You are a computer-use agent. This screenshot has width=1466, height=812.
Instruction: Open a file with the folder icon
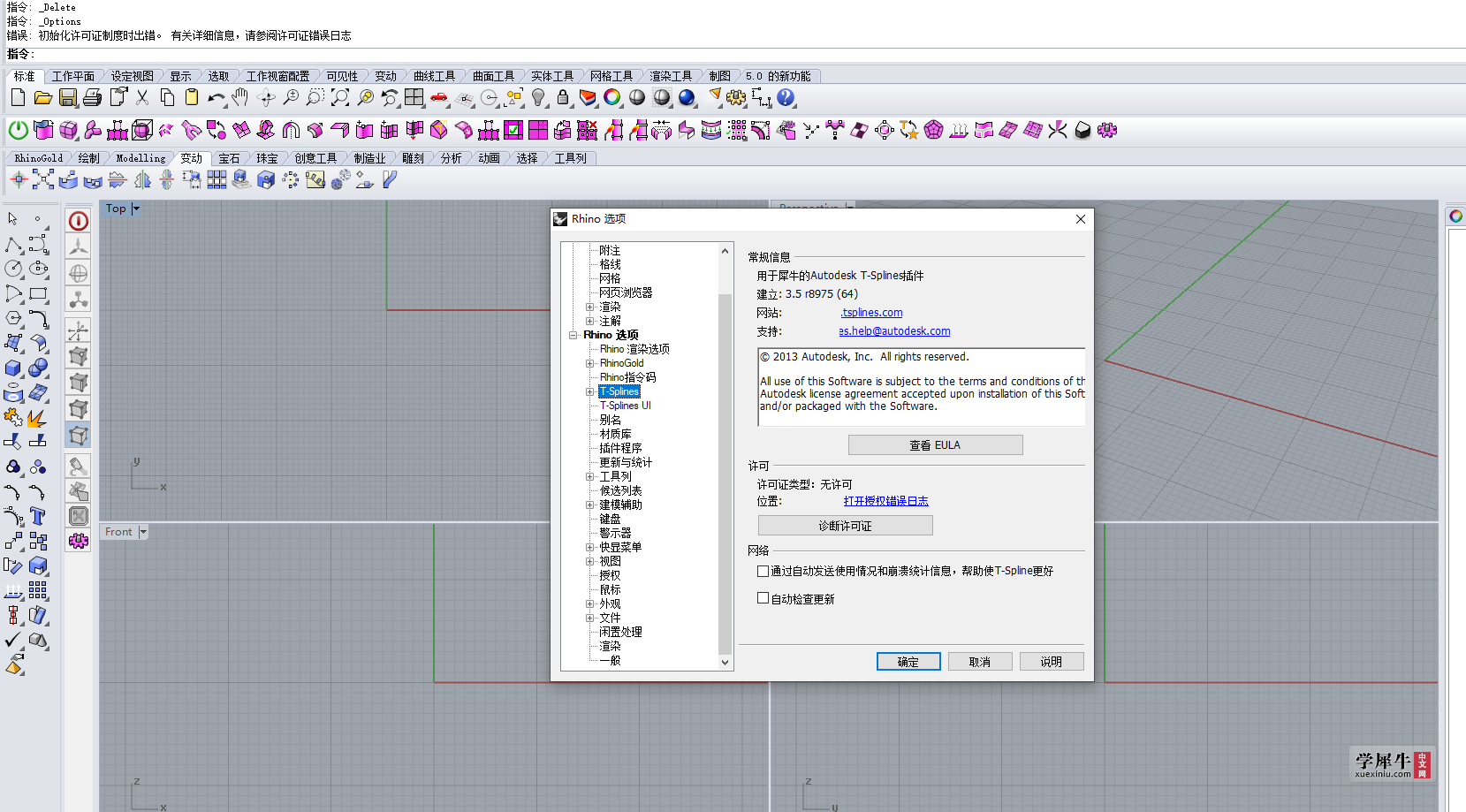pyautogui.click(x=42, y=98)
